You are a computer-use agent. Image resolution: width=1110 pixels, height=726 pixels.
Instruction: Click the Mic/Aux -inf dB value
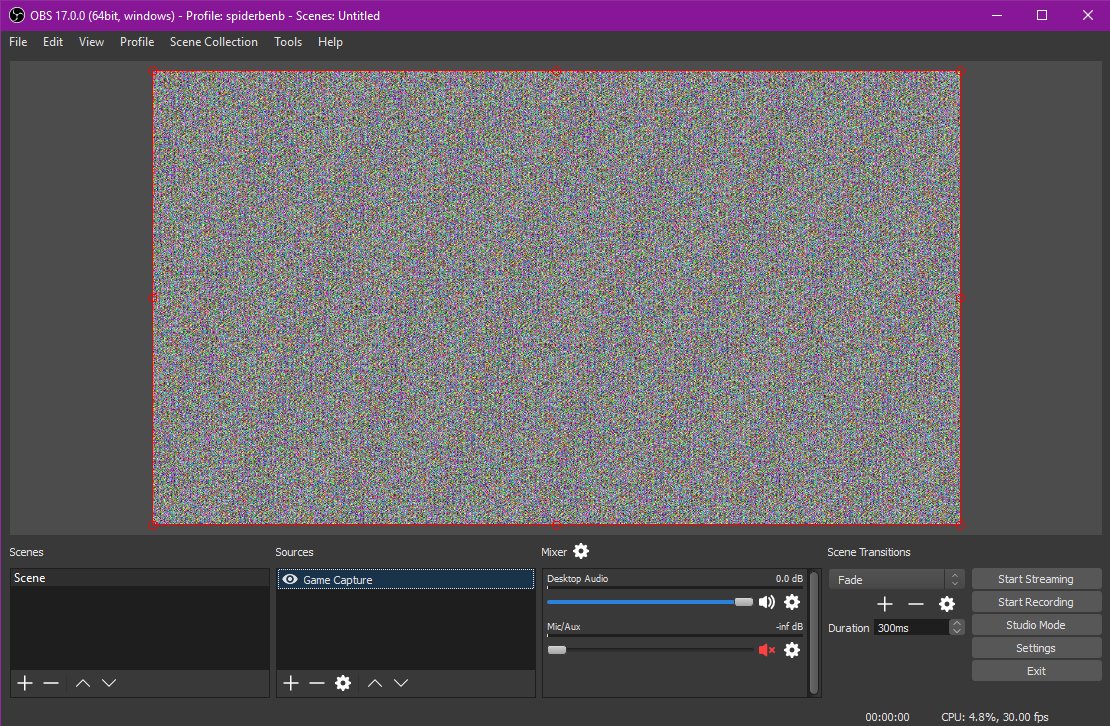tap(789, 626)
